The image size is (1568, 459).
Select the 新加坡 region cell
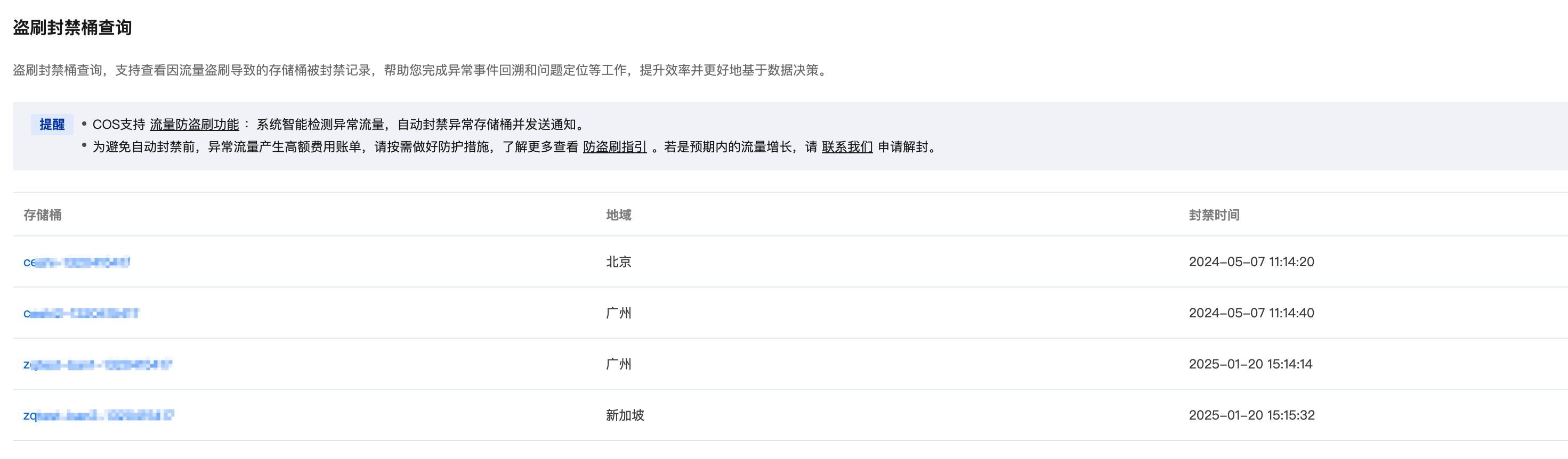point(625,415)
